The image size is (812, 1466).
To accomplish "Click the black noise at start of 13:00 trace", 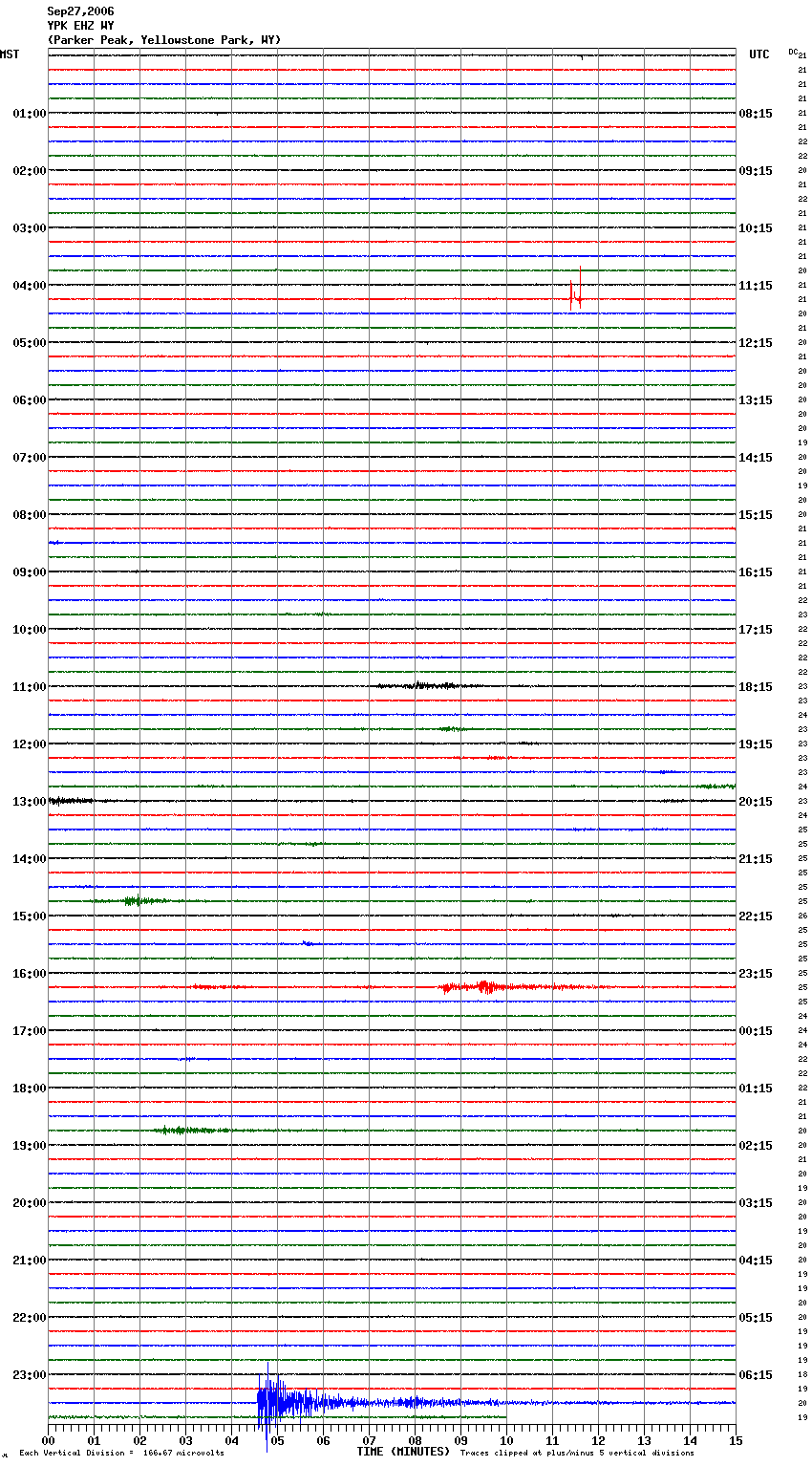I will coord(71,800).
